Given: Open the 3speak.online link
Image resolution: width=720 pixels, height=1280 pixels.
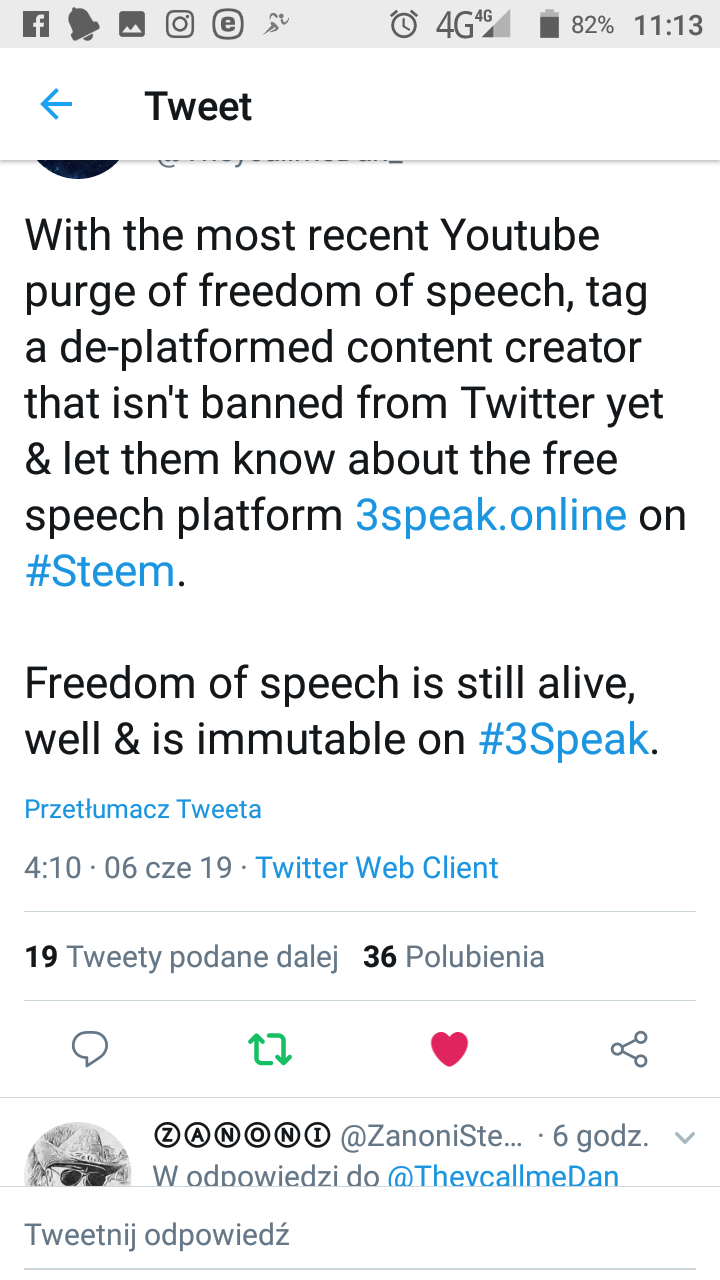Looking at the screenshot, I should coord(491,515).
